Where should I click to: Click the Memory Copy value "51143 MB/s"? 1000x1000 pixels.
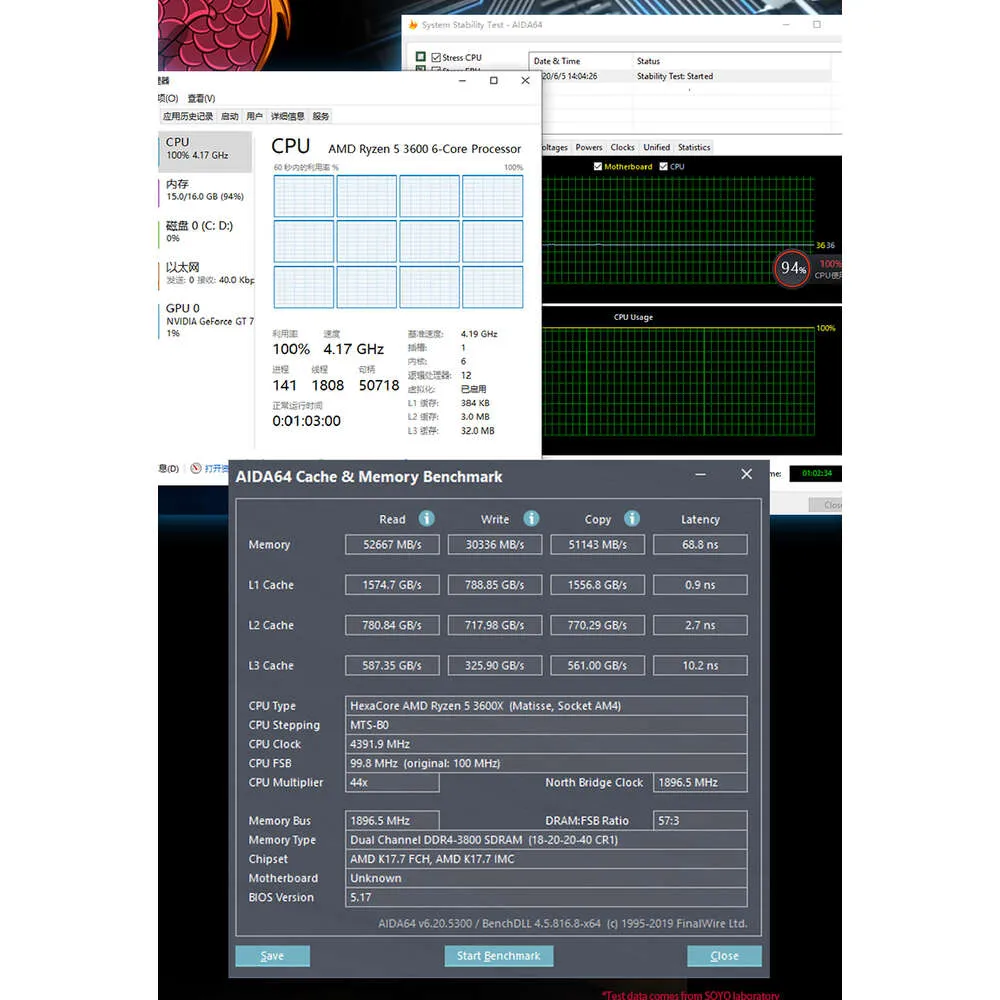point(598,545)
